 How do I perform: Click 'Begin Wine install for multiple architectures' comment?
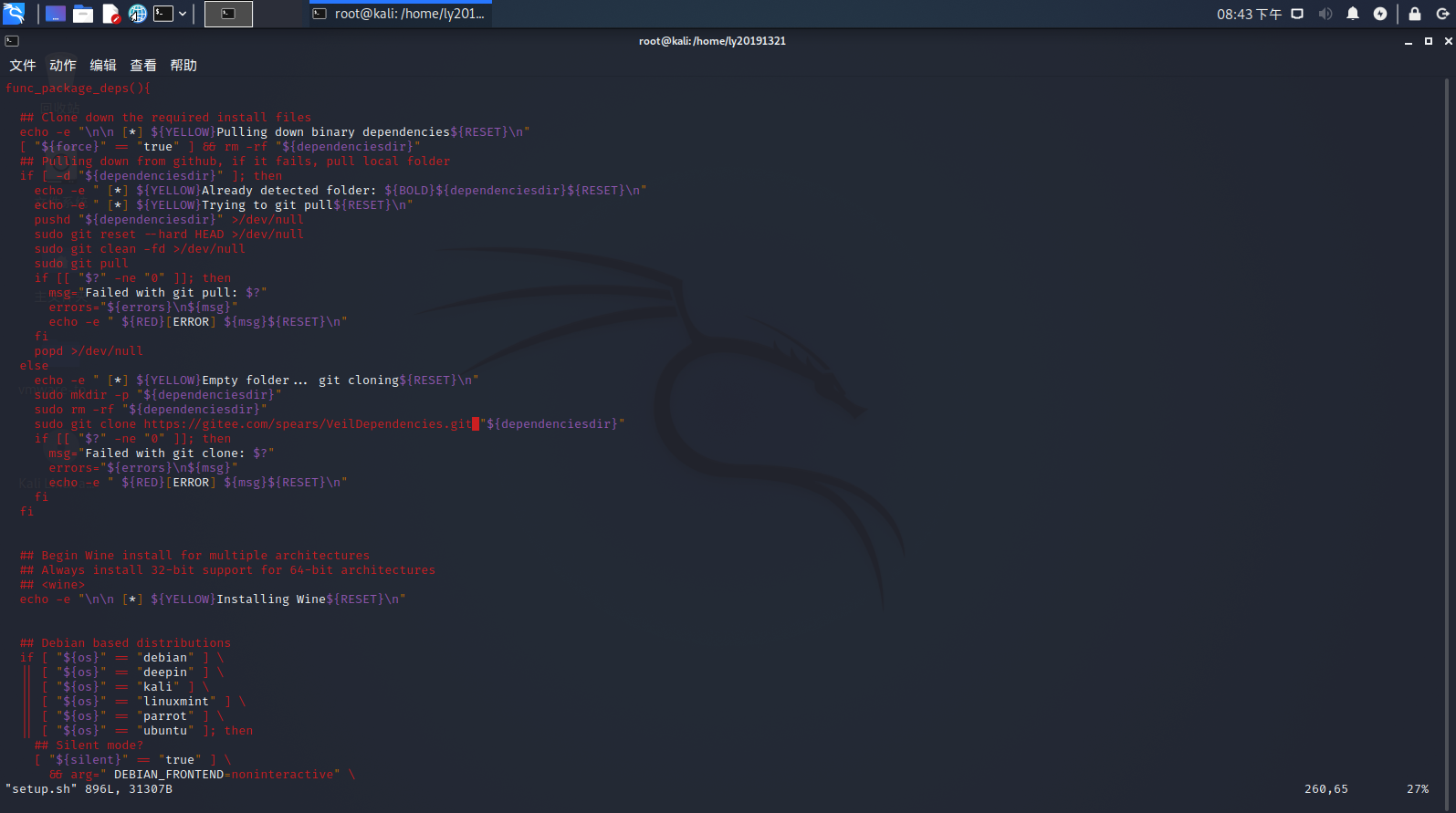click(x=205, y=556)
